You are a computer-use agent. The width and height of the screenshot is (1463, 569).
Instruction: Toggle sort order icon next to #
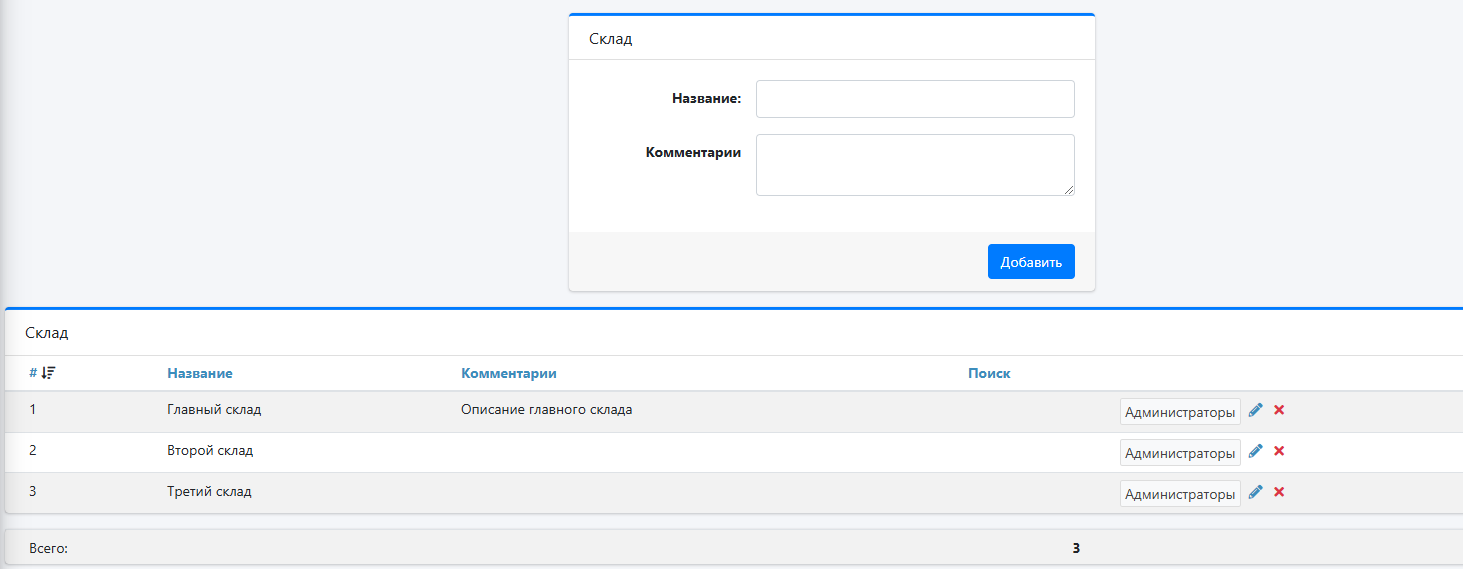click(x=48, y=373)
